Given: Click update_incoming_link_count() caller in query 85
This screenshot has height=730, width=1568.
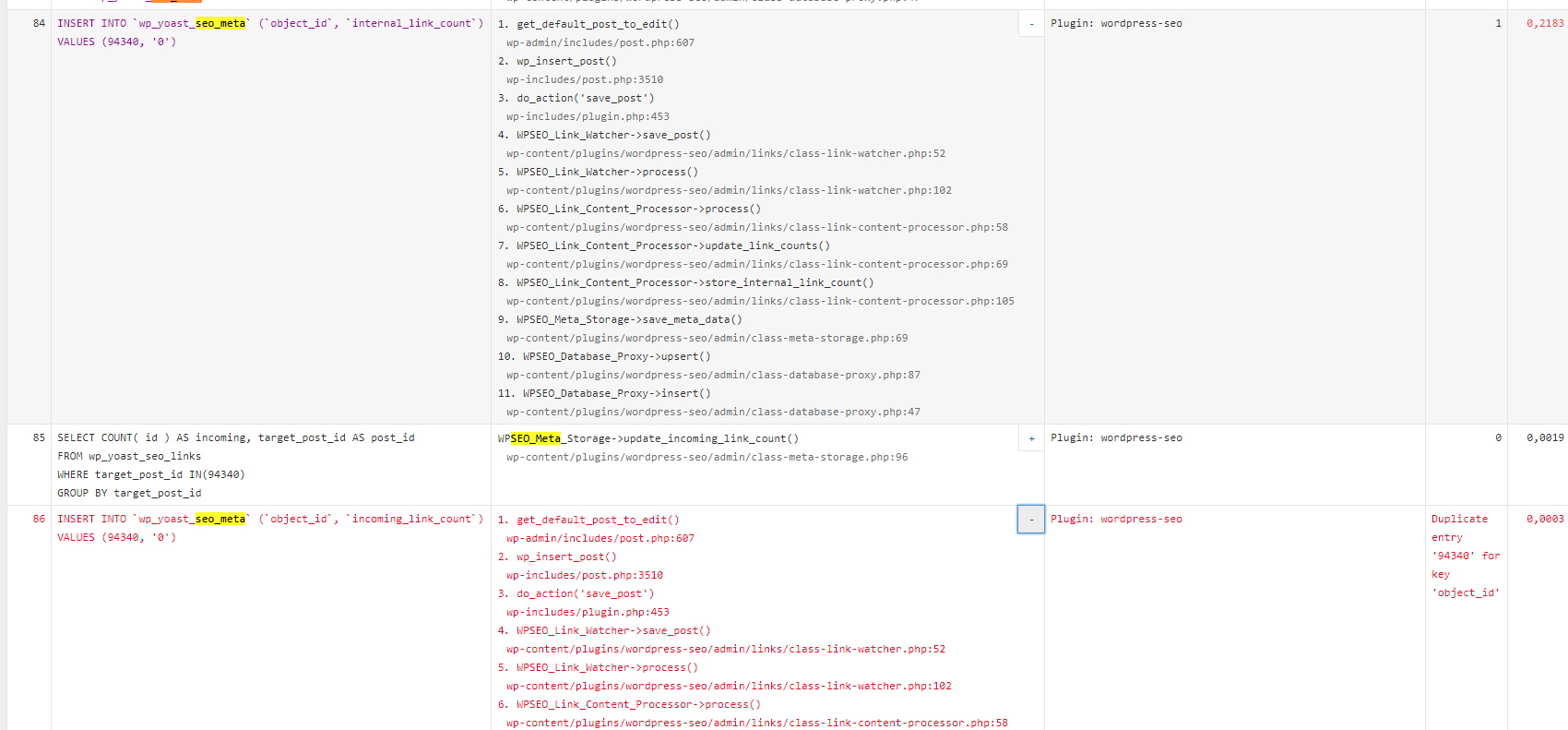Looking at the screenshot, I should [648, 439].
